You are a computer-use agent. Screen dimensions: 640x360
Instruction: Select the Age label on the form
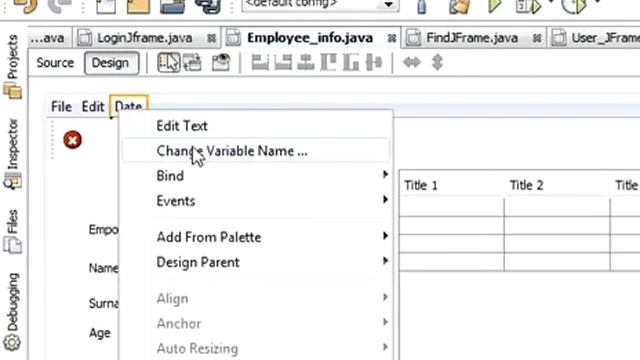[100, 333]
